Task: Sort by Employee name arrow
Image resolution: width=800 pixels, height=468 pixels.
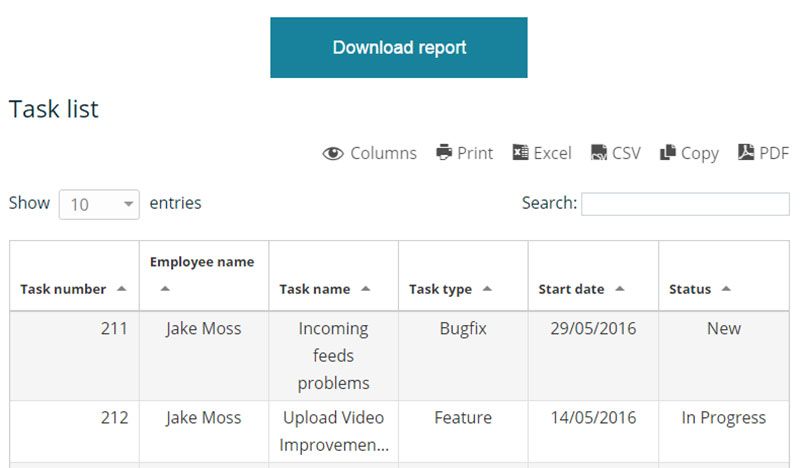Action: pyautogui.click(x=165, y=289)
